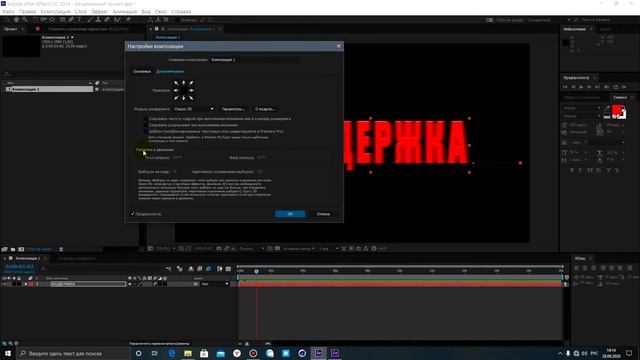Mute audio in Preview panel
This screenshot has width=640, height=360.
(607, 87)
